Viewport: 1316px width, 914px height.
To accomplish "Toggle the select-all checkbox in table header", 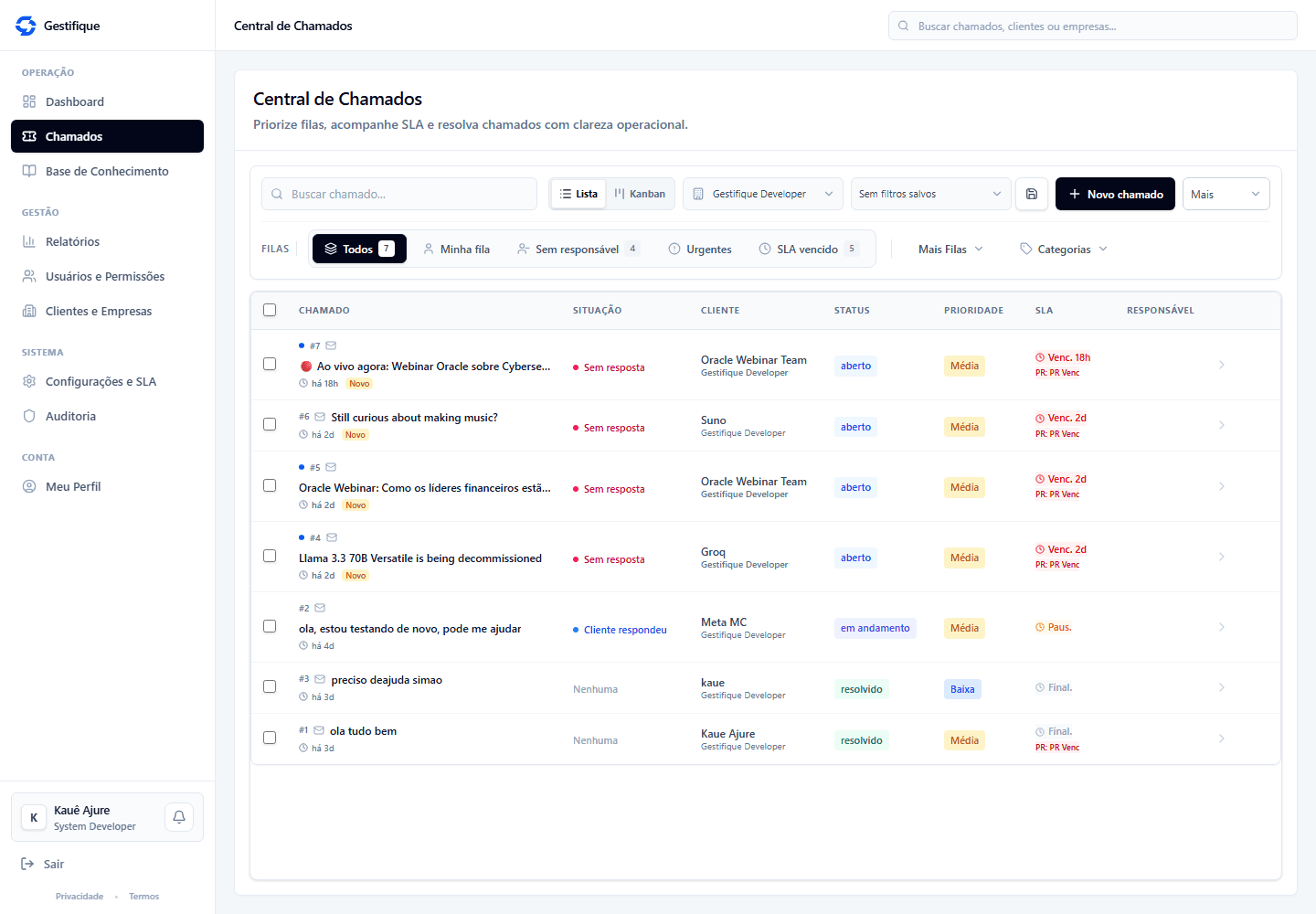I will click(x=270, y=310).
